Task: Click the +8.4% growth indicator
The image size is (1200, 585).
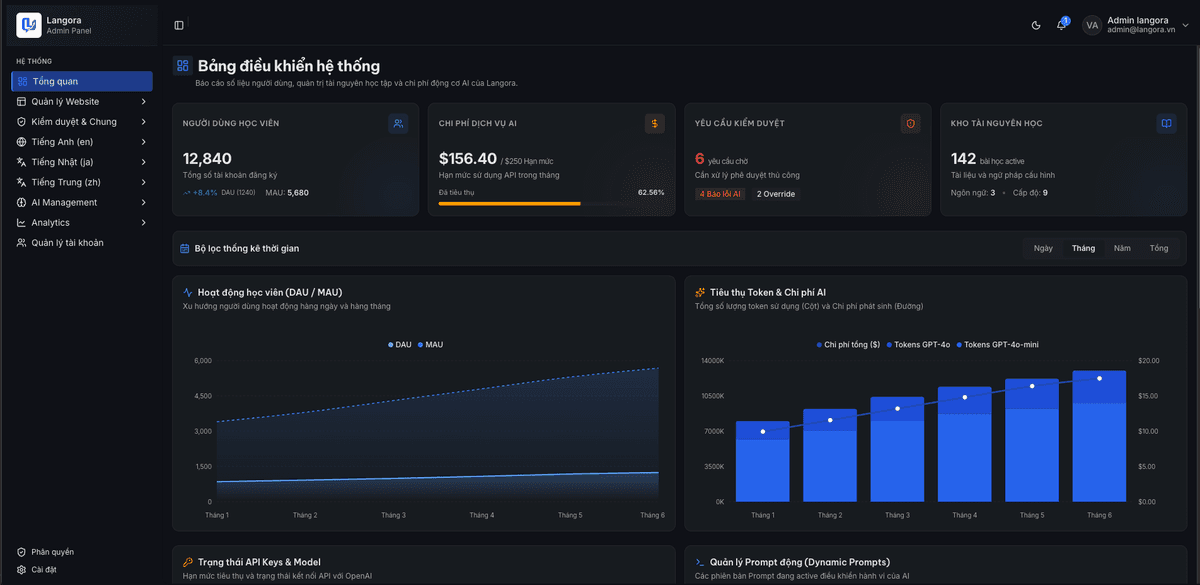Action: coord(200,192)
